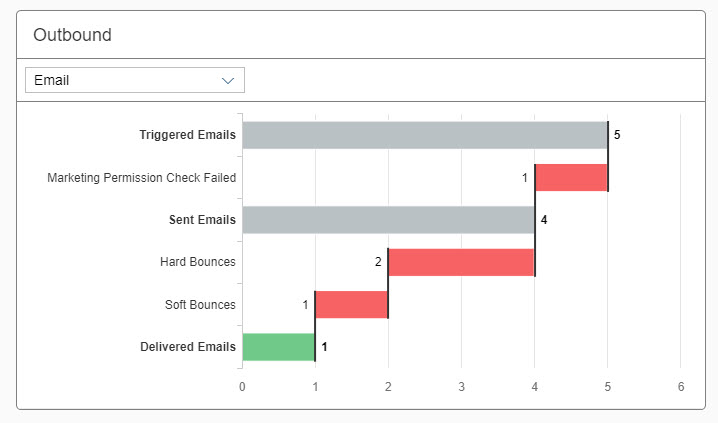Click the x-axis tick label 6

[681, 386]
